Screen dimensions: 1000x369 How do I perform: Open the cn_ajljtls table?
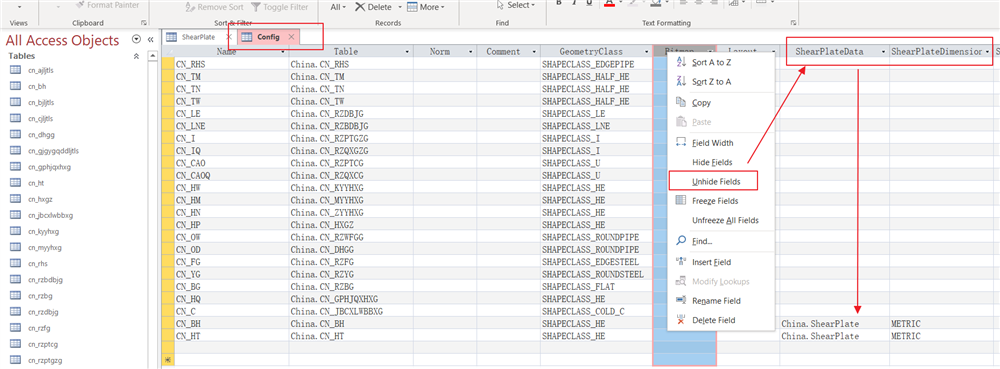41,70
